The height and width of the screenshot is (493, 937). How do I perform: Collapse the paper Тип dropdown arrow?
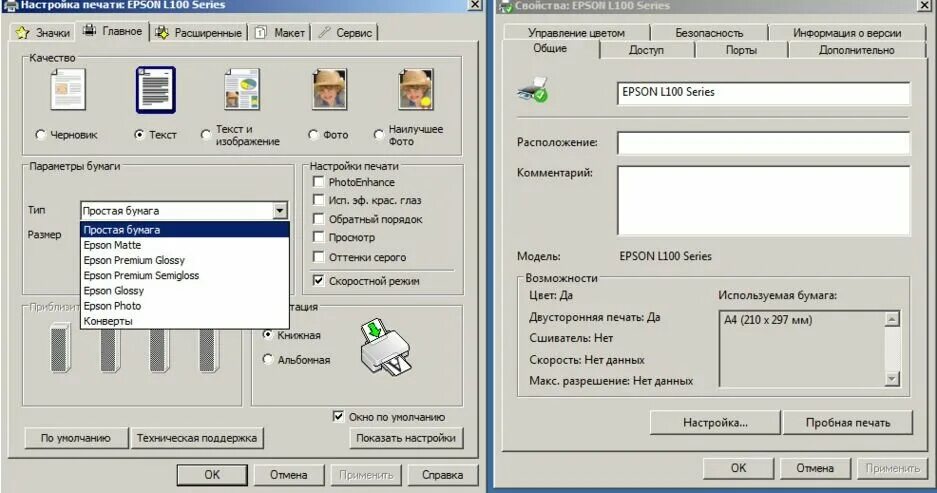[x=280, y=210]
